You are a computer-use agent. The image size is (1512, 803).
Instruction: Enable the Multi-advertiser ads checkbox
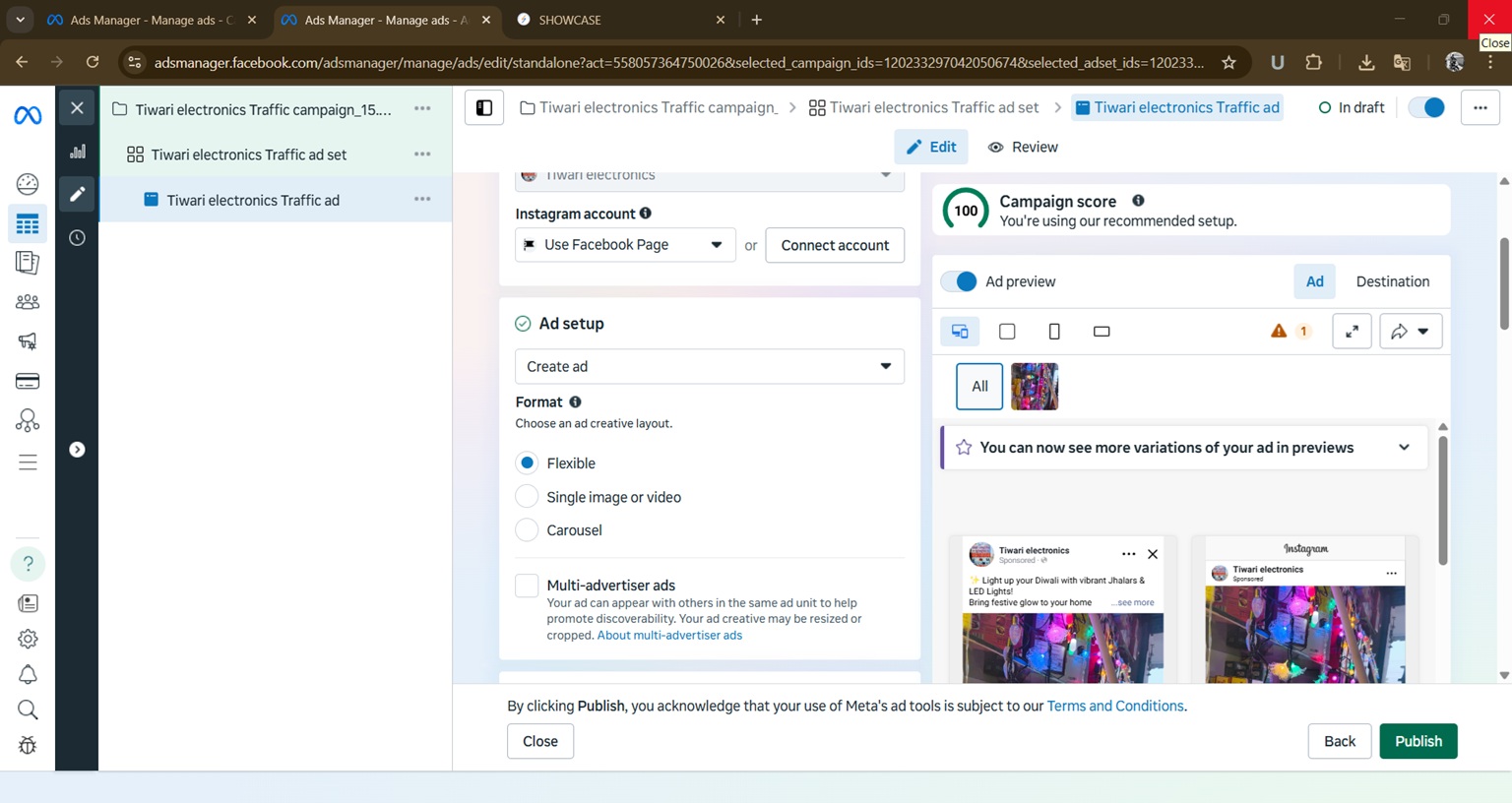pyautogui.click(x=527, y=586)
